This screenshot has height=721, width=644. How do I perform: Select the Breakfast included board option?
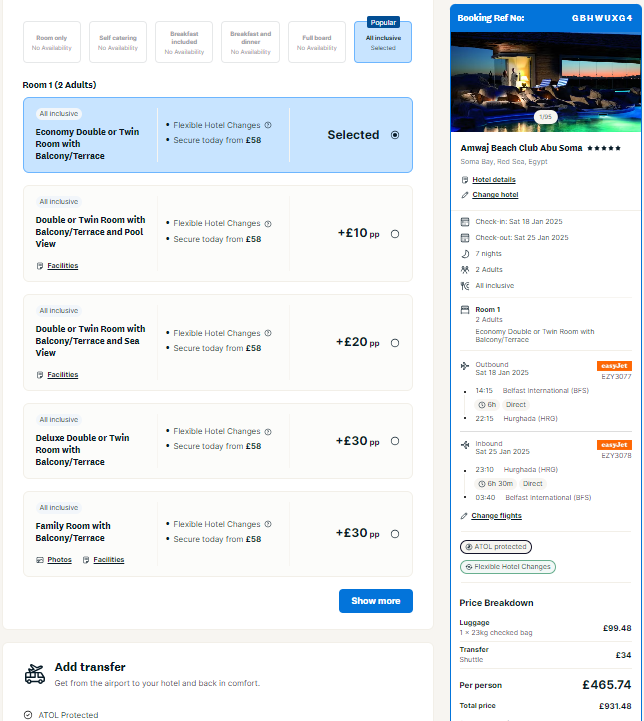pos(184,42)
